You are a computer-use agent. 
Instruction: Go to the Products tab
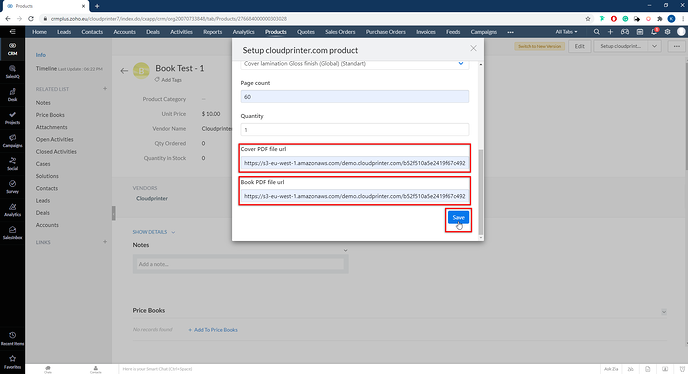(x=276, y=32)
